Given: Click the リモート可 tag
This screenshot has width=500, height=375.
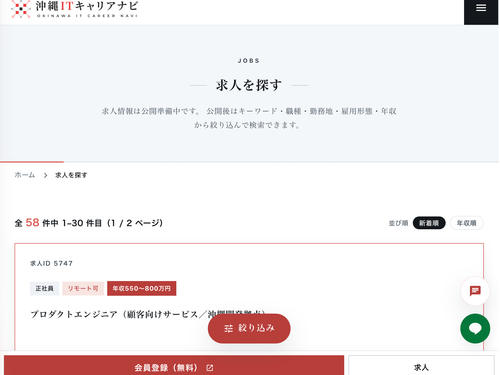Looking at the screenshot, I should pos(83,288).
